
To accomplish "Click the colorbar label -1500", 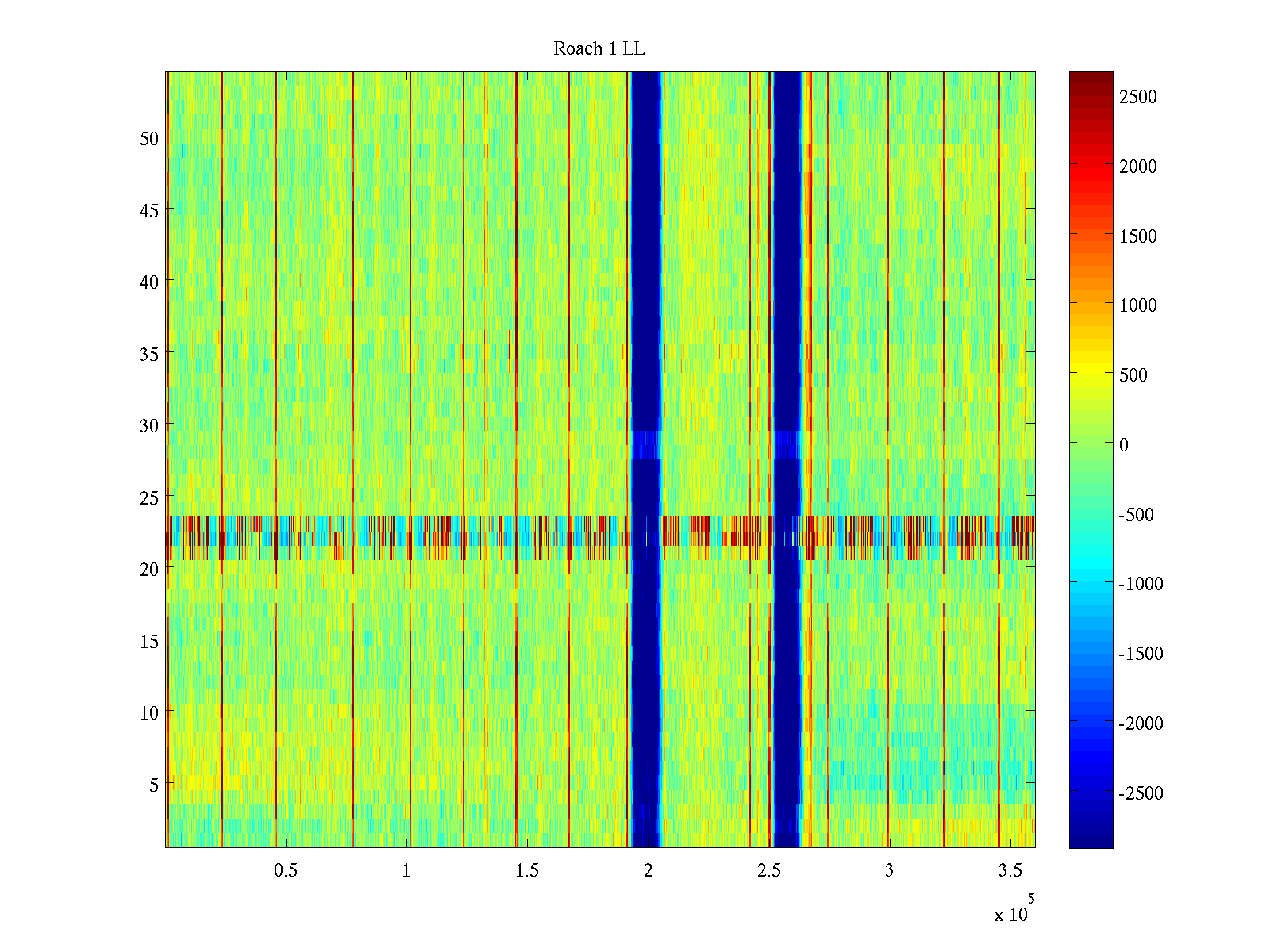I will click(x=1141, y=654).
